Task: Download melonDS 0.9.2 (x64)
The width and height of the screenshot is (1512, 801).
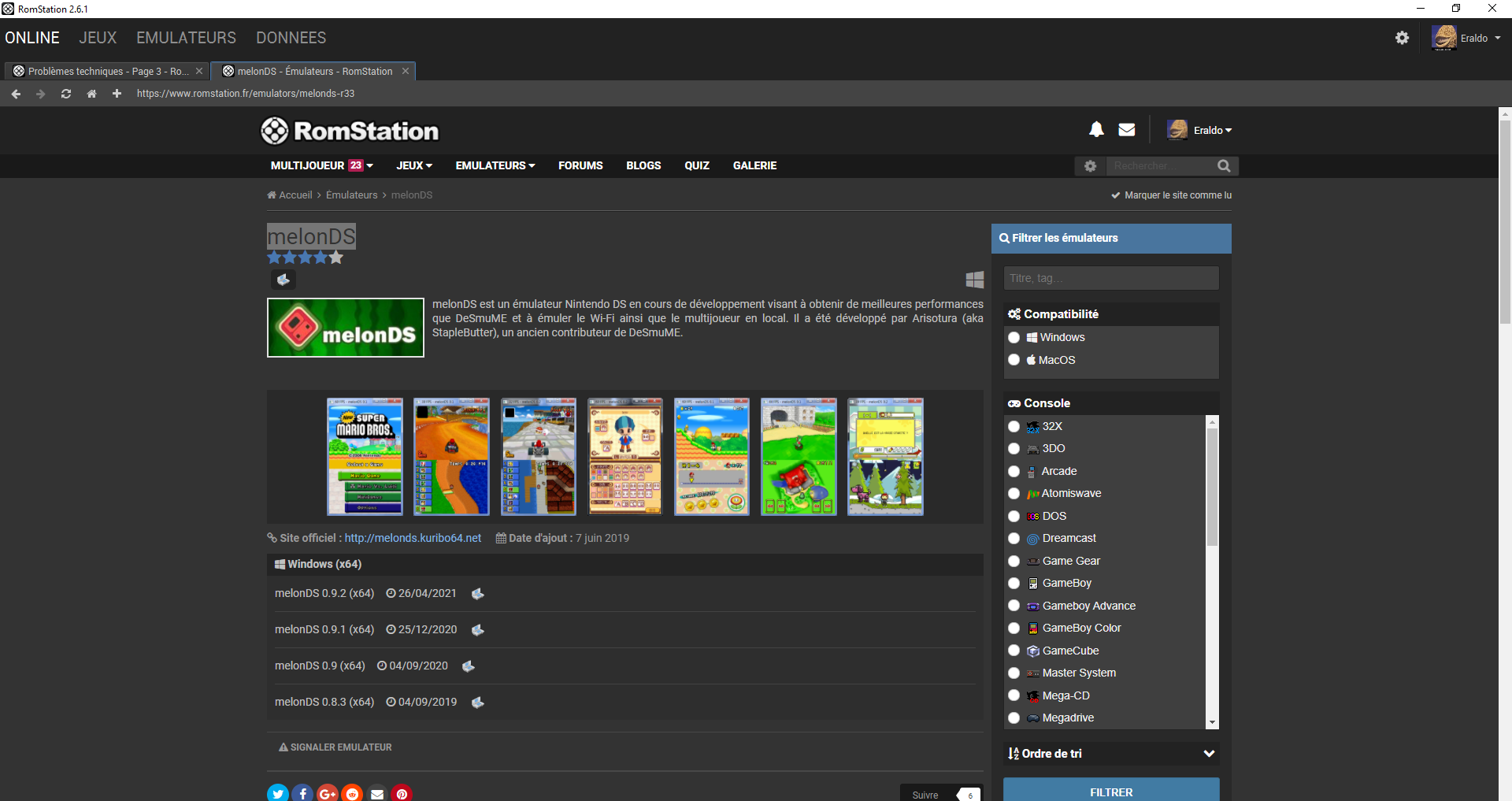Action: (477, 594)
